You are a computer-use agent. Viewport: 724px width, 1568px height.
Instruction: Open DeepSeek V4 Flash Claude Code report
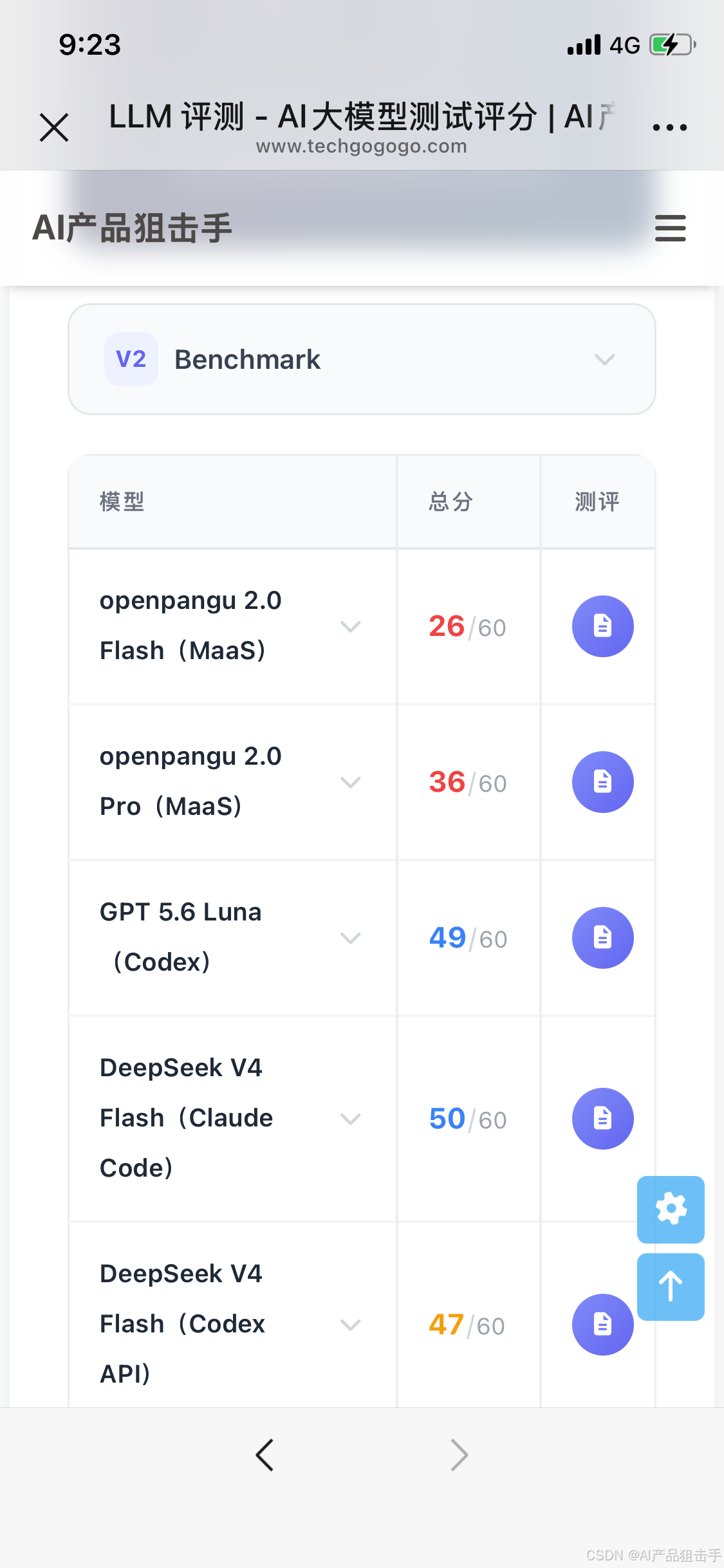tap(602, 1119)
